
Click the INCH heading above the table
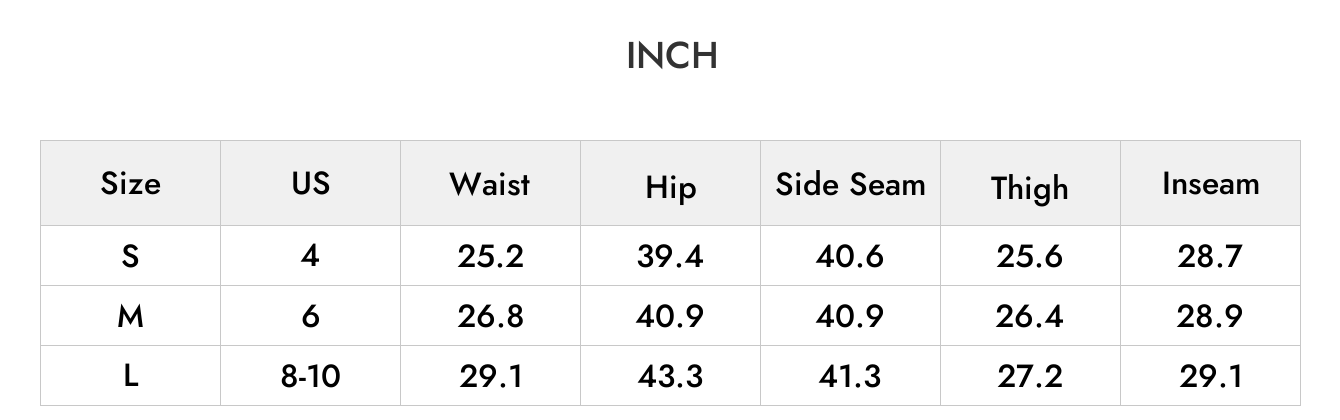pyautogui.click(x=671, y=56)
